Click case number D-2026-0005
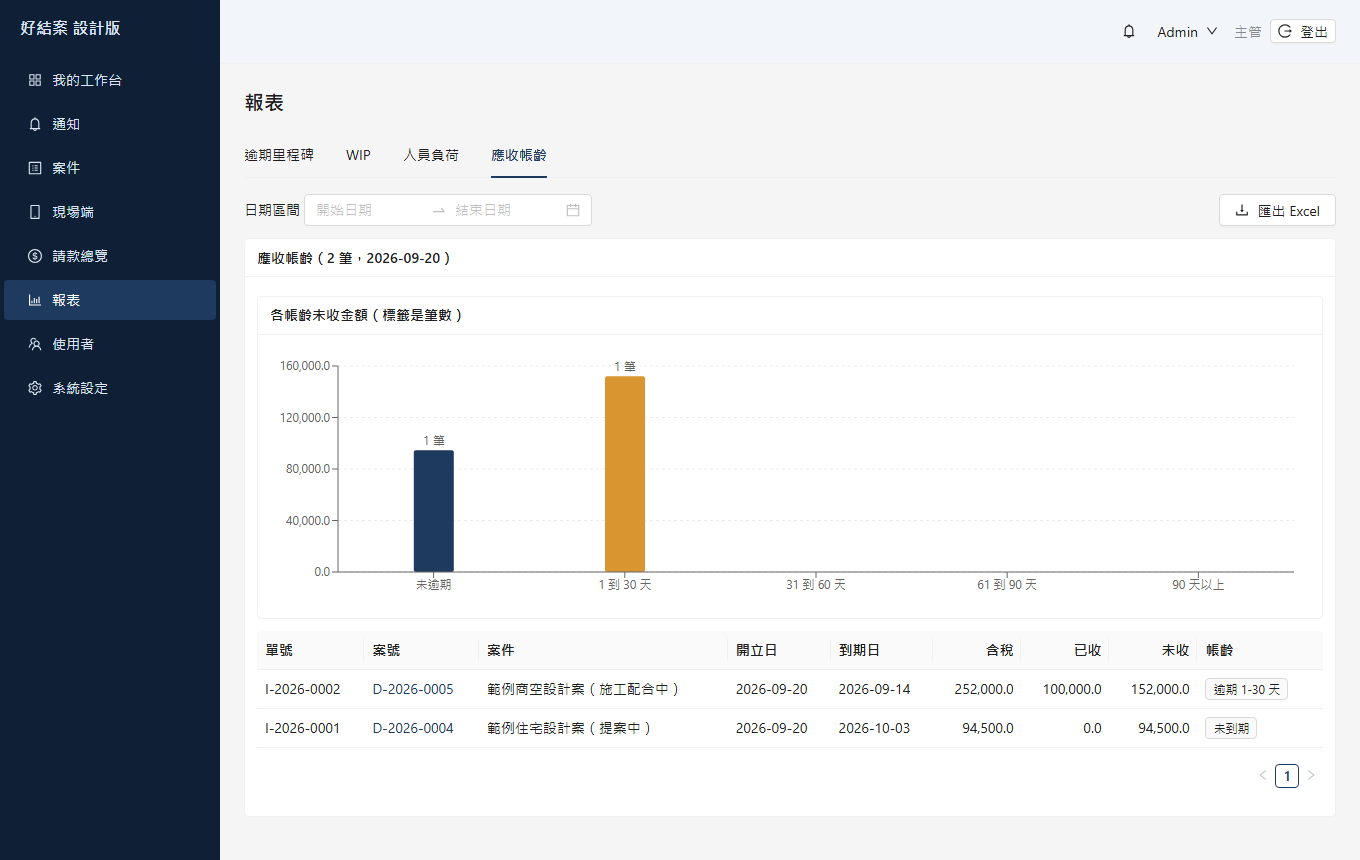This screenshot has width=1360, height=860. tap(413, 689)
